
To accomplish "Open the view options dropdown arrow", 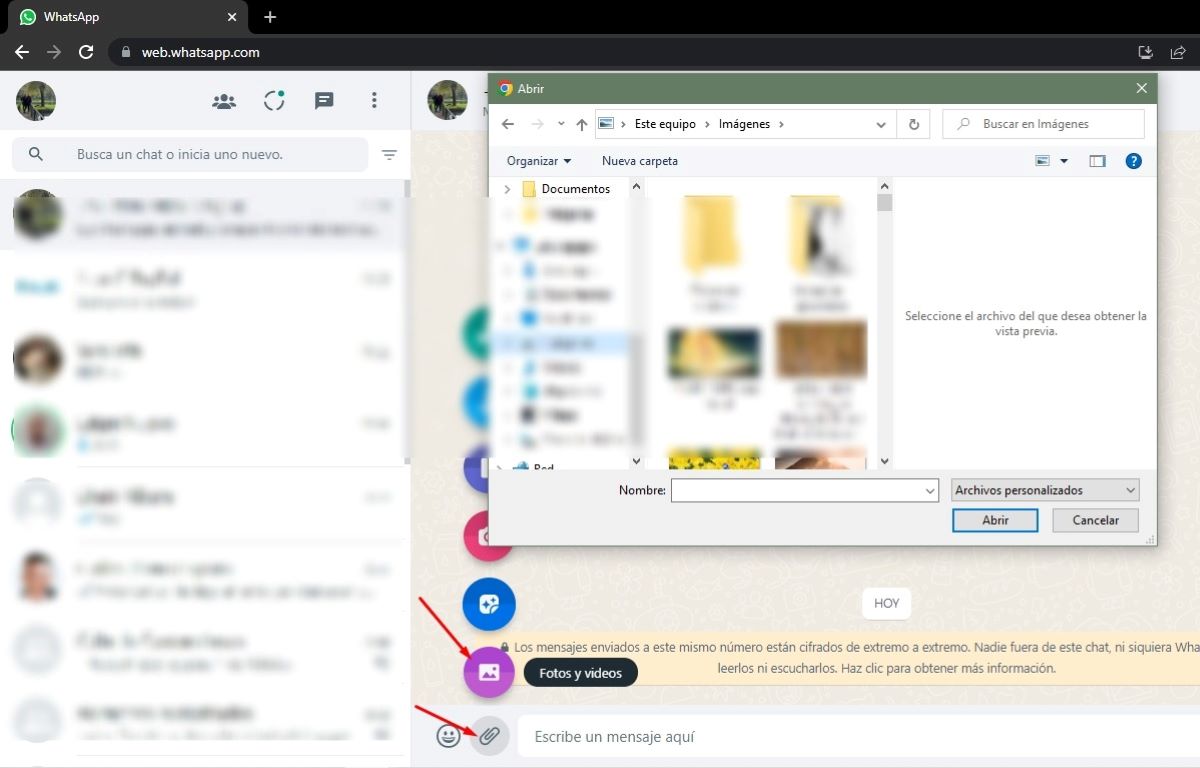I will (1064, 161).
